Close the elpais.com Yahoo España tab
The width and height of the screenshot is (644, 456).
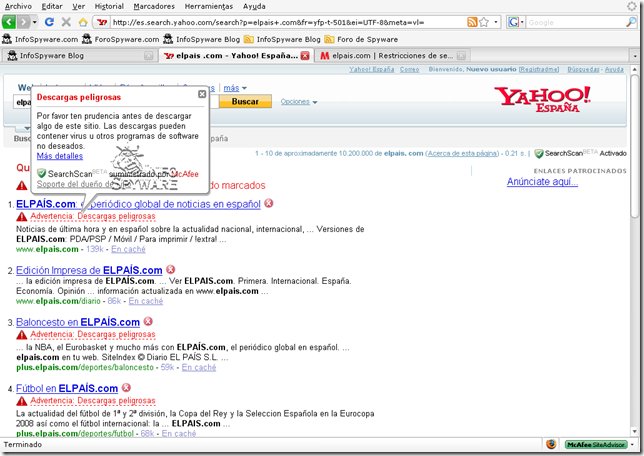point(305,55)
